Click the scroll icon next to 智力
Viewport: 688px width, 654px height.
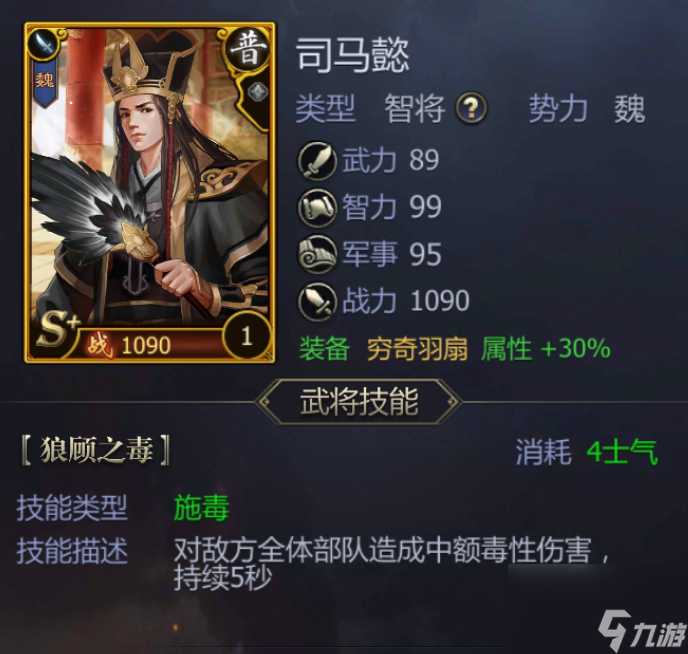[x=318, y=207]
